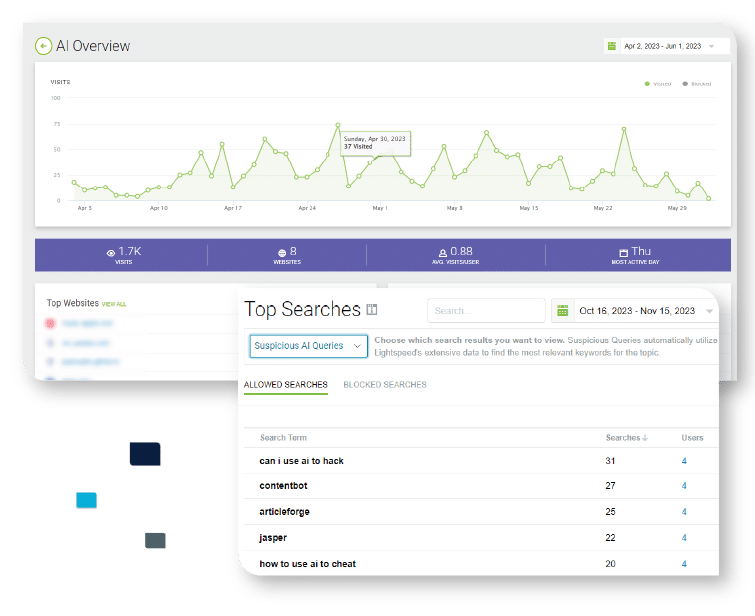Click the eye icon next to 1.7K visits
Screen dimensions: 755x616
coord(111,253)
